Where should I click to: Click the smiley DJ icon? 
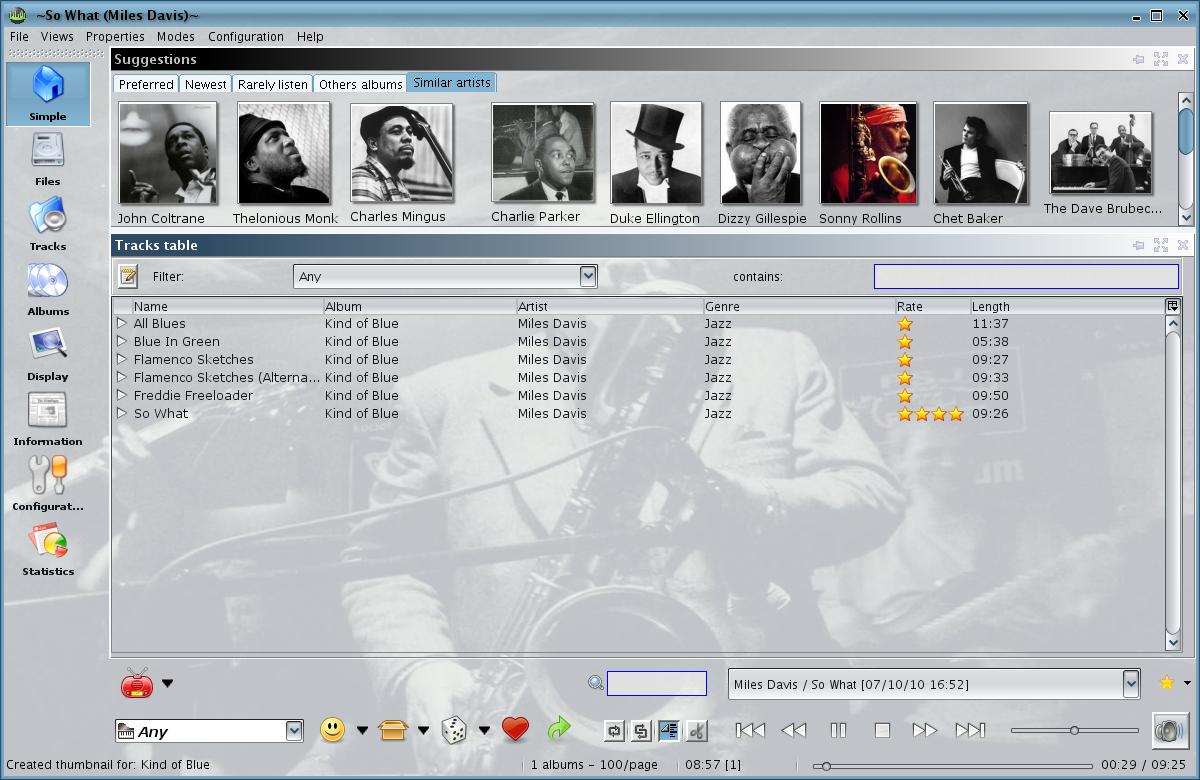click(333, 730)
